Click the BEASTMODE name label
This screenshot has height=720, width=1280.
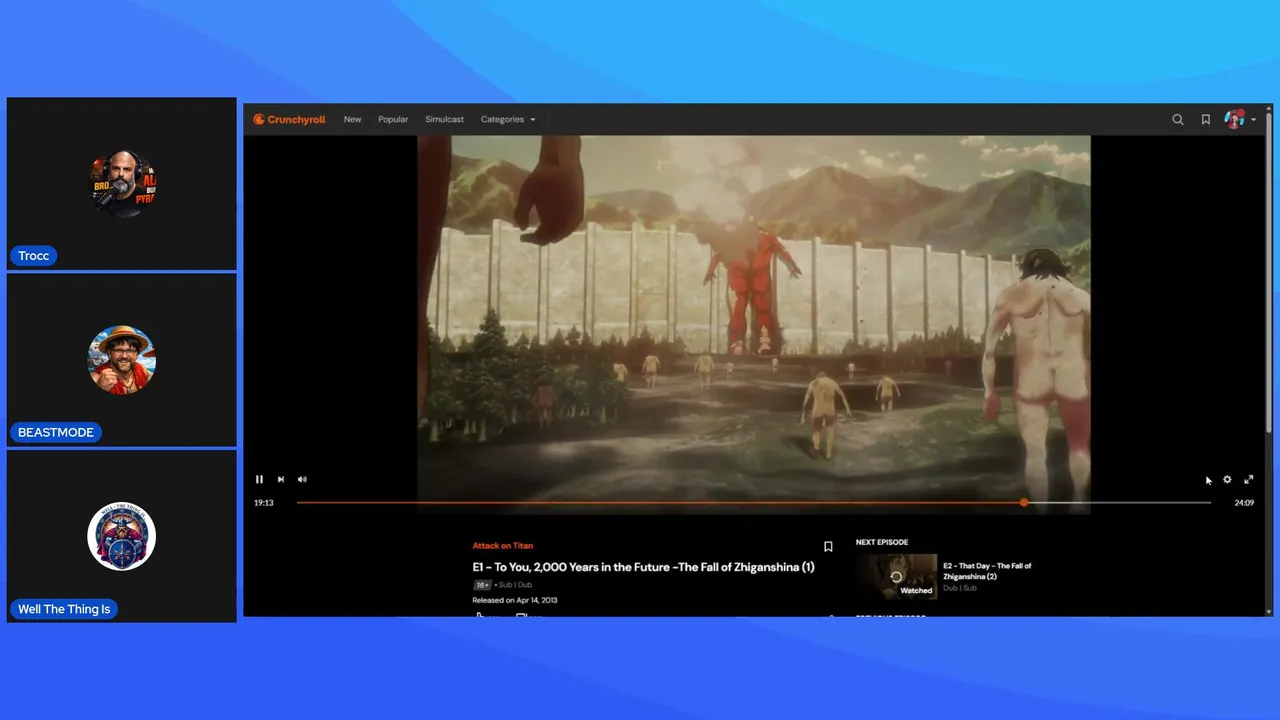(x=56, y=433)
